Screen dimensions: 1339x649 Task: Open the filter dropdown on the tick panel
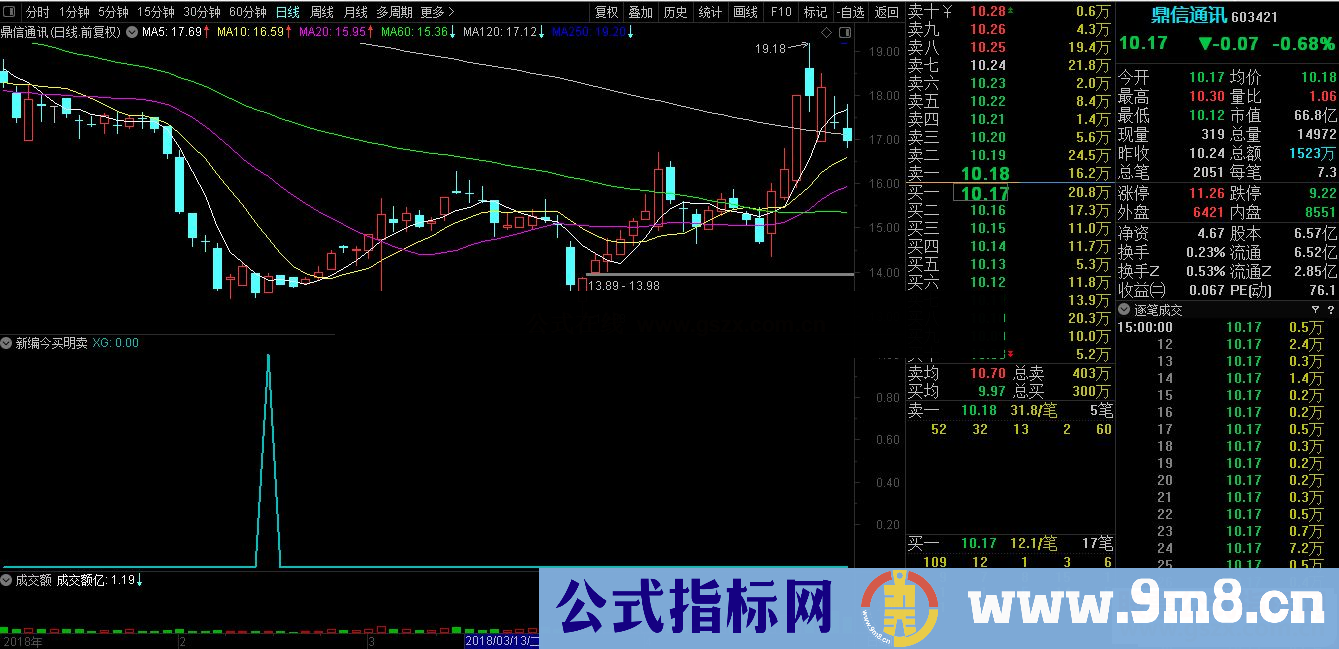[1313, 309]
